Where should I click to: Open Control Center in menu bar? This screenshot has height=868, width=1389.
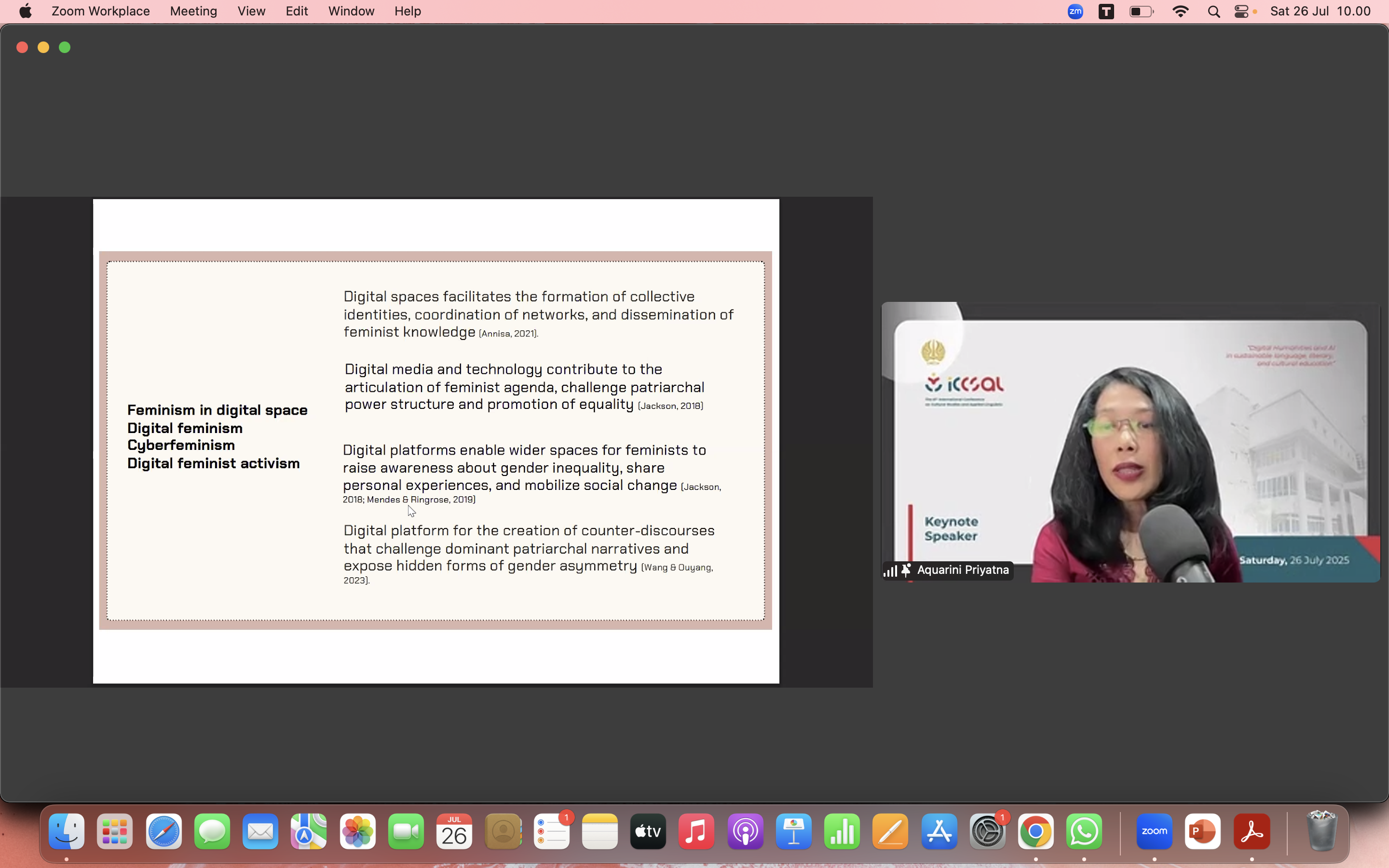point(1241,12)
